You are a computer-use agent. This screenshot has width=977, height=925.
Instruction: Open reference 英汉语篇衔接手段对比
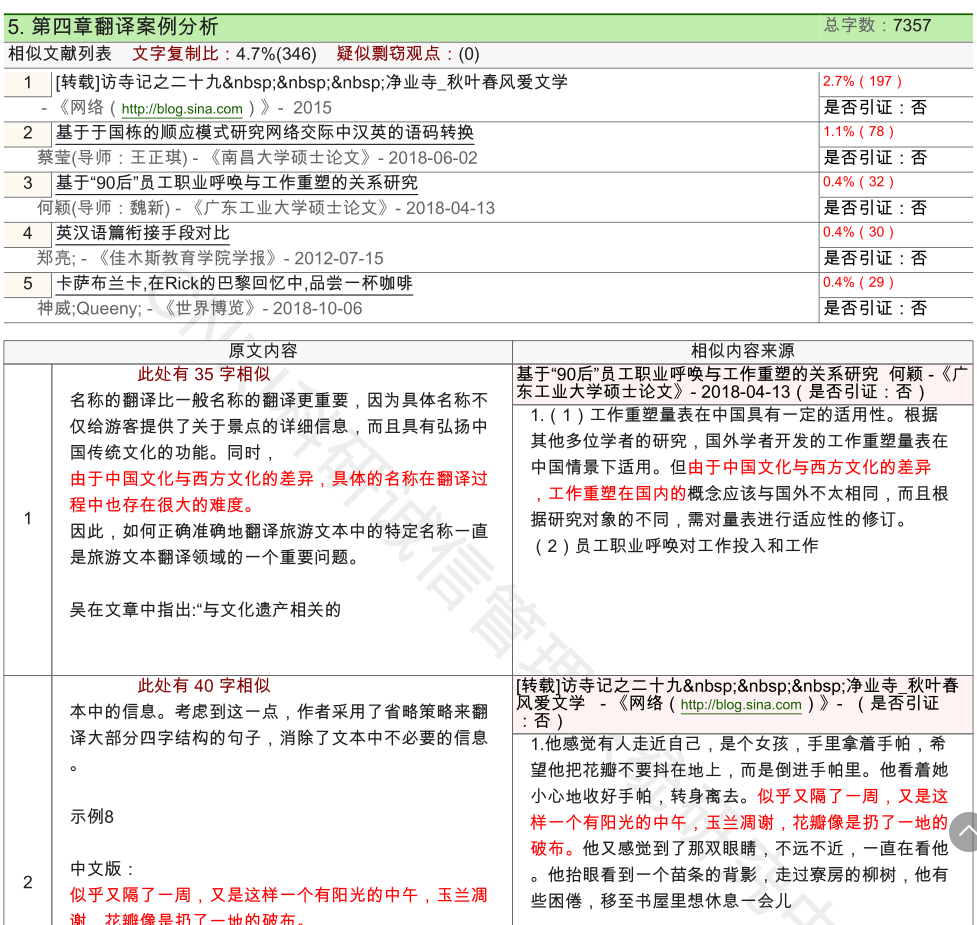pyautogui.click(x=143, y=233)
